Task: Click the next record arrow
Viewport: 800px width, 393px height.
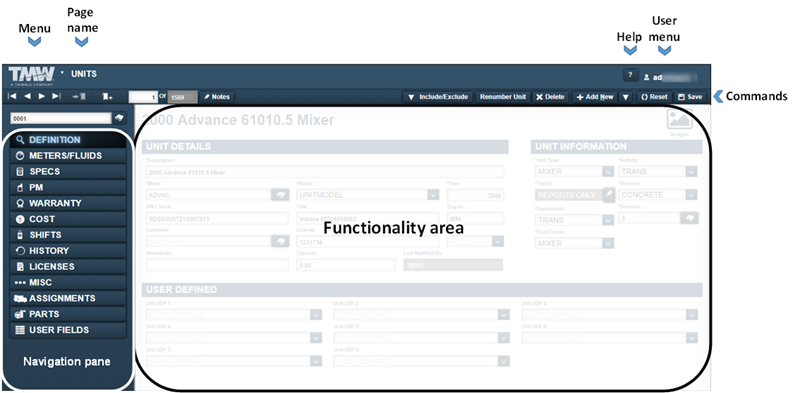Action: point(42,96)
